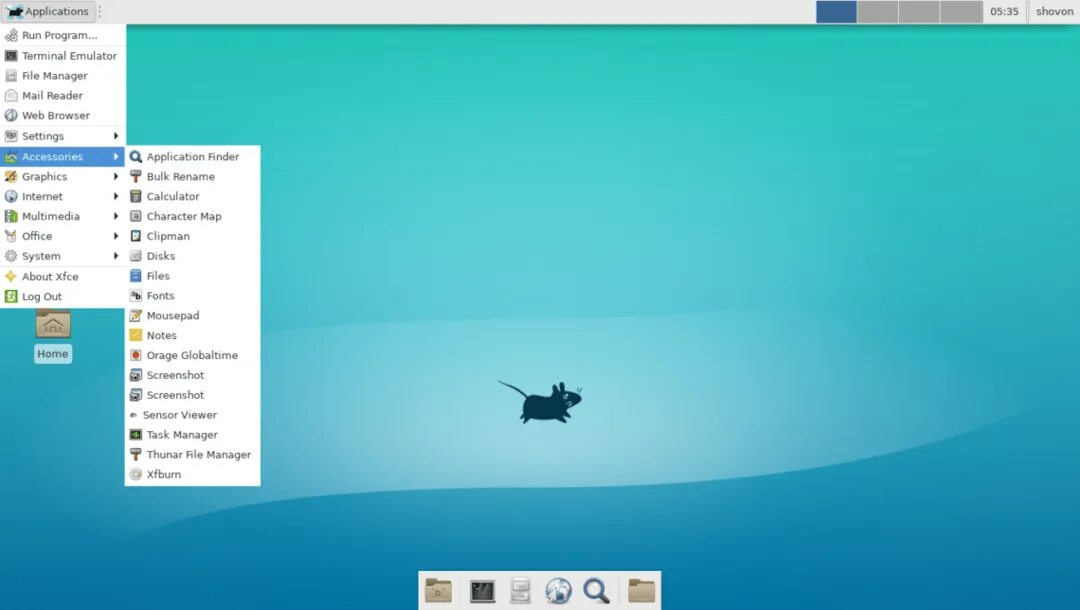Launch Bulk Rename via its icon
Image resolution: width=1080 pixels, height=610 pixels.
(136, 176)
